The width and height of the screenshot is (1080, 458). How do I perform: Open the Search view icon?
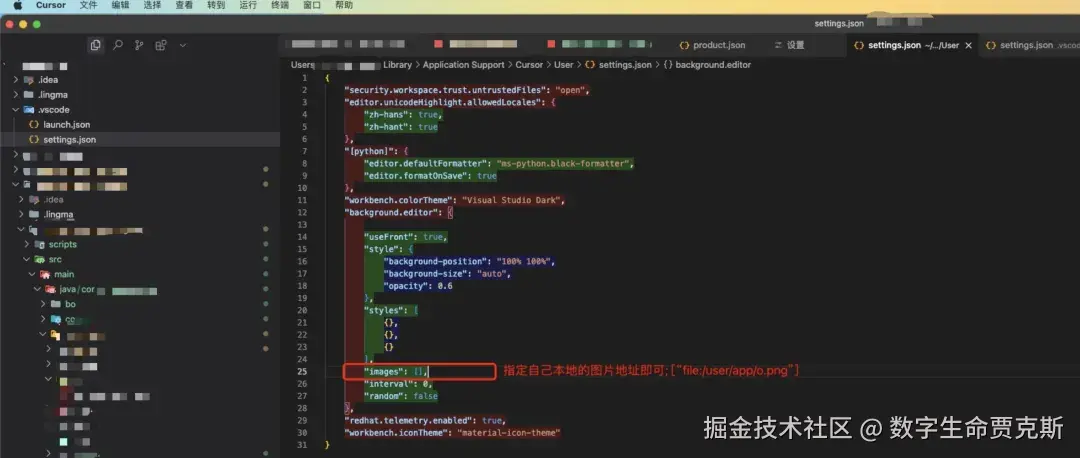[118, 45]
